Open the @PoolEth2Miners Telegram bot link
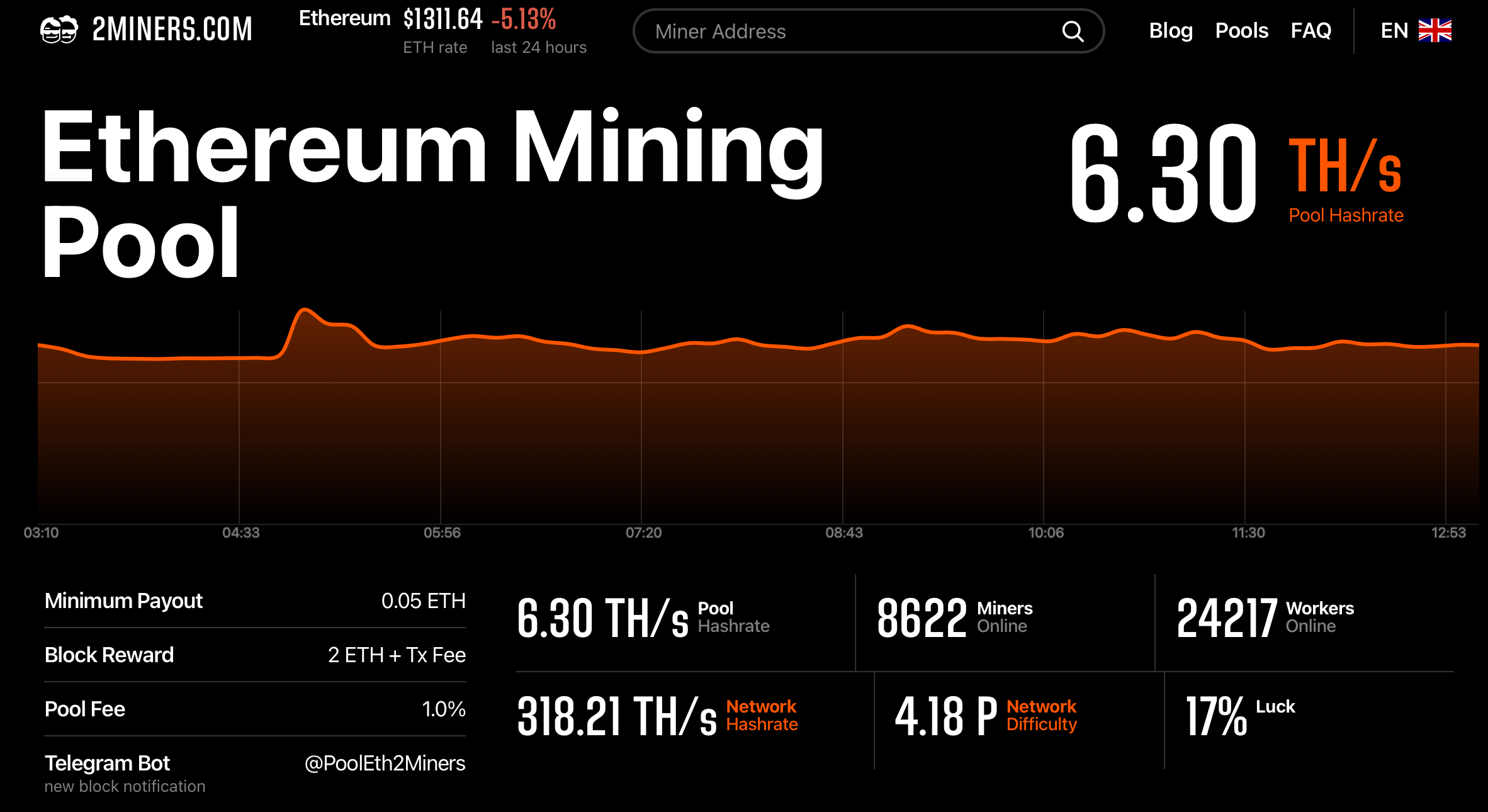Image resolution: width=1488 pixels, height=812 pixels. coord(385,763)
